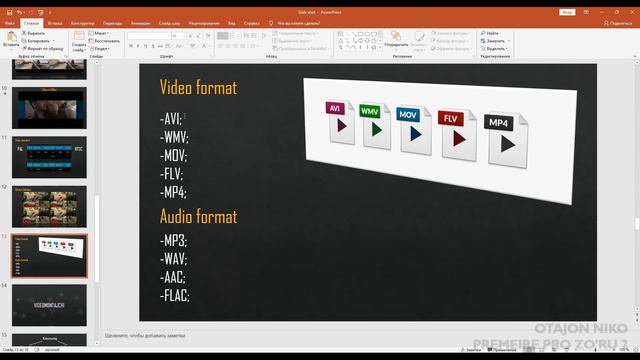The width and height of the screenshot is (640, 360).
Task: Click the main editing area vertical scrollbar thumb
Action: coord(636,223)
